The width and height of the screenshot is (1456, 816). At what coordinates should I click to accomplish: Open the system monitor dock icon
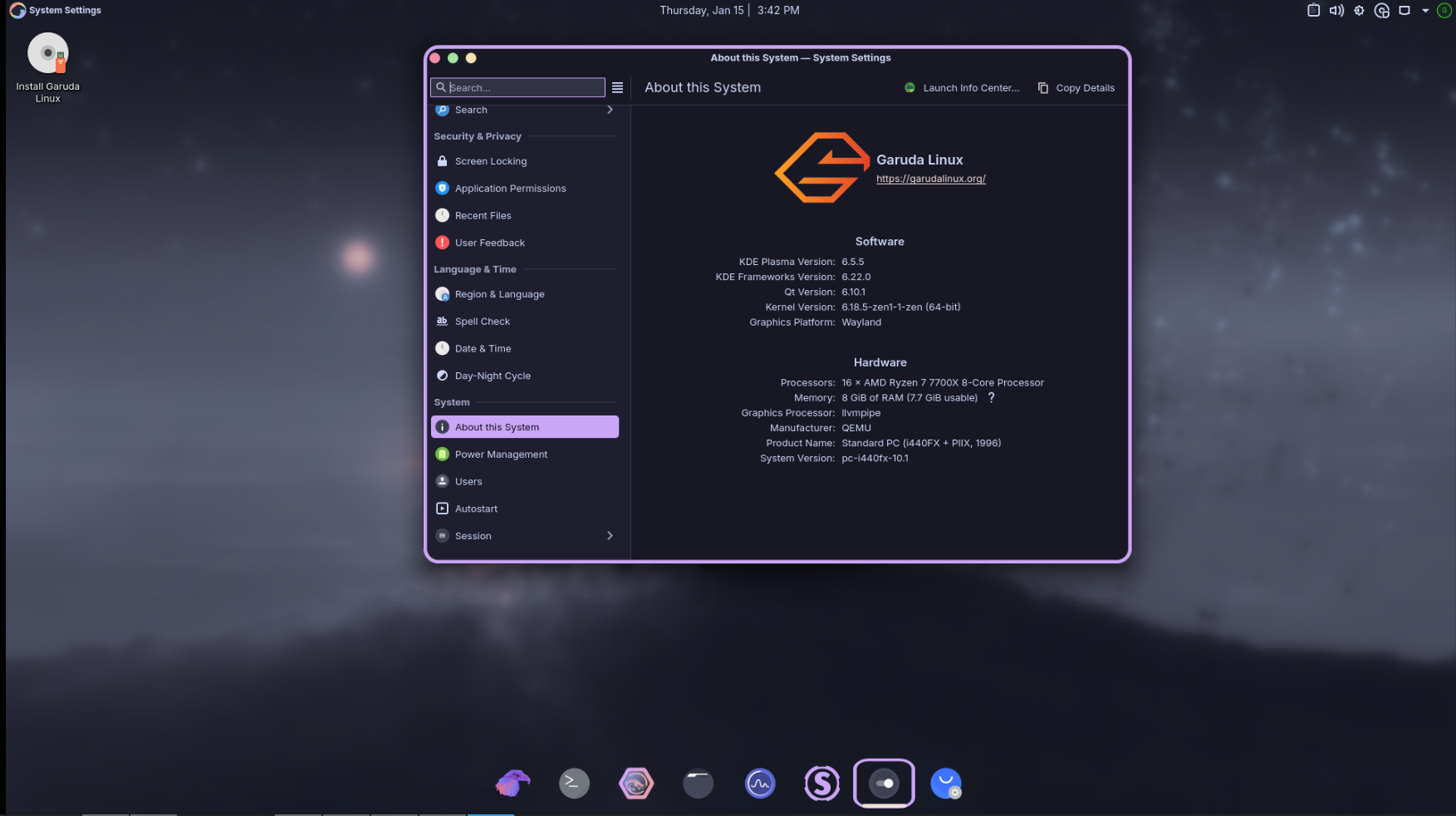pyautogui.click(x=760, y=783)
